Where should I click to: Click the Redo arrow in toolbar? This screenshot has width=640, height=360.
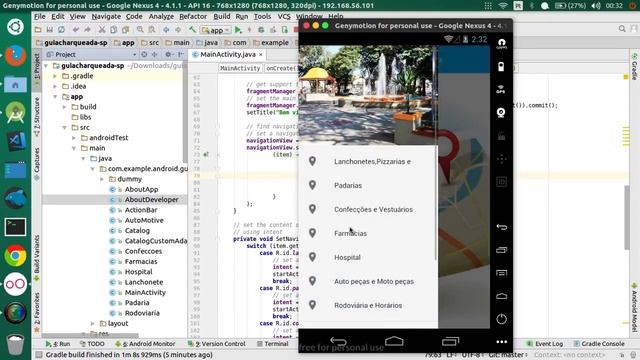pos(87,30)
